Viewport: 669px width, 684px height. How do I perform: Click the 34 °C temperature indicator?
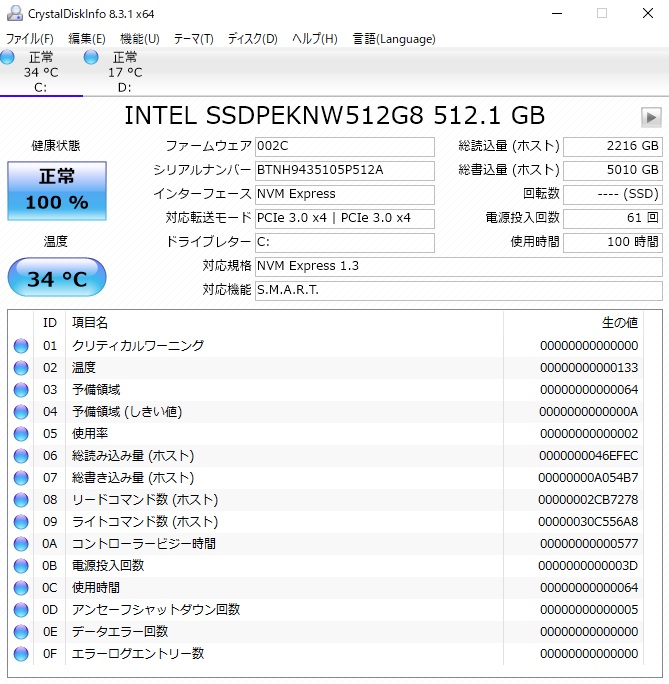pos(57,277)
